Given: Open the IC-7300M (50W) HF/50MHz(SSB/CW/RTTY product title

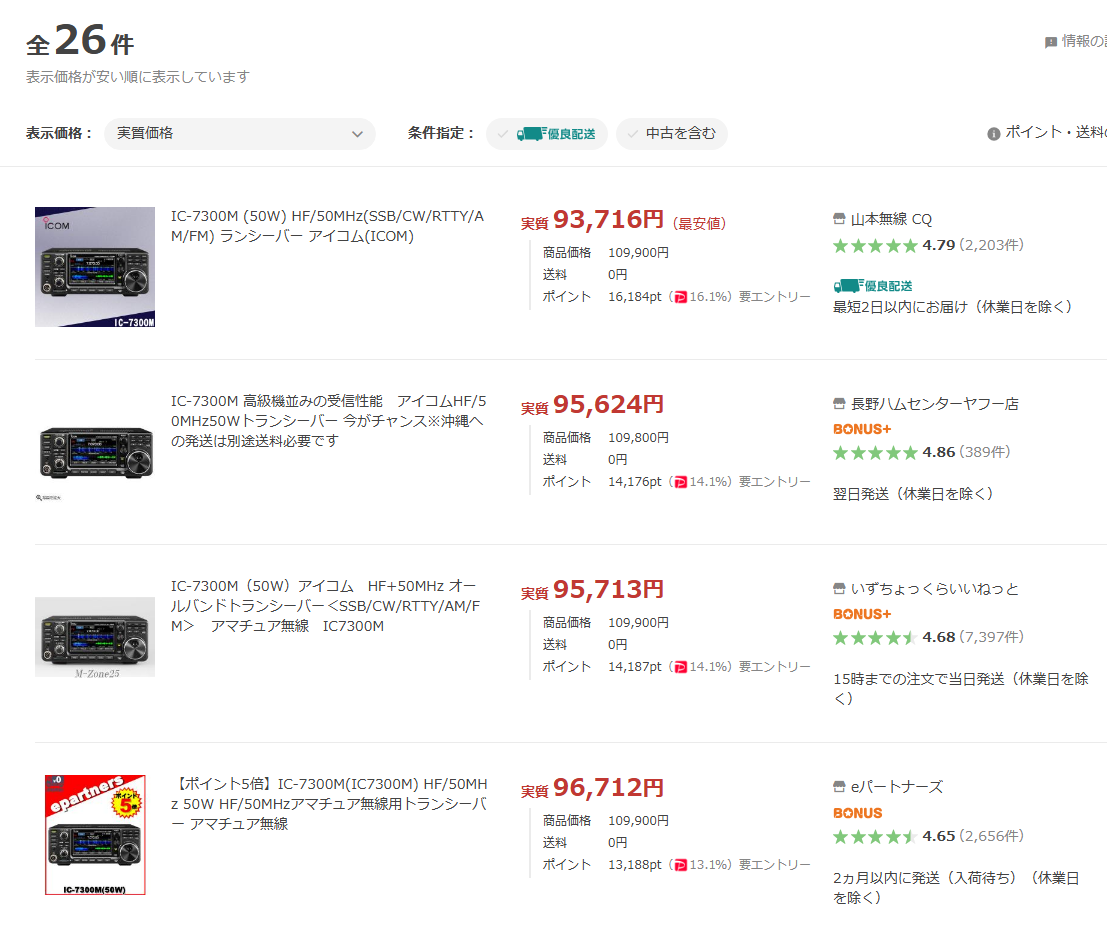Looking at the screenshot, I should [328, 226].
